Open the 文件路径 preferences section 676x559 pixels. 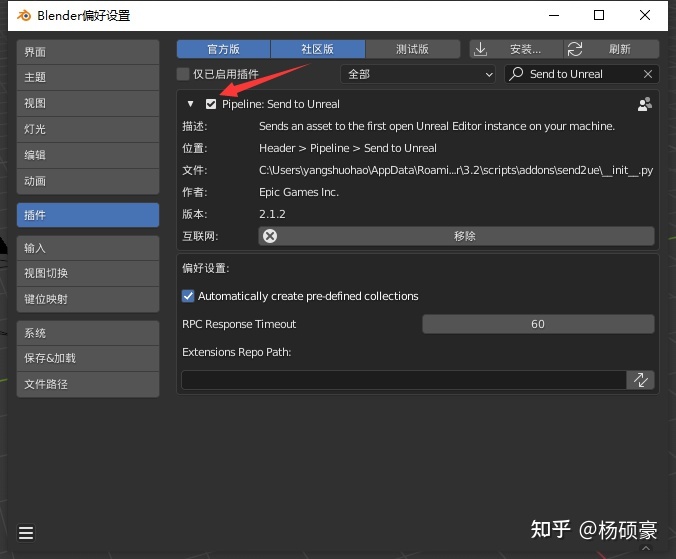point(88,384)
